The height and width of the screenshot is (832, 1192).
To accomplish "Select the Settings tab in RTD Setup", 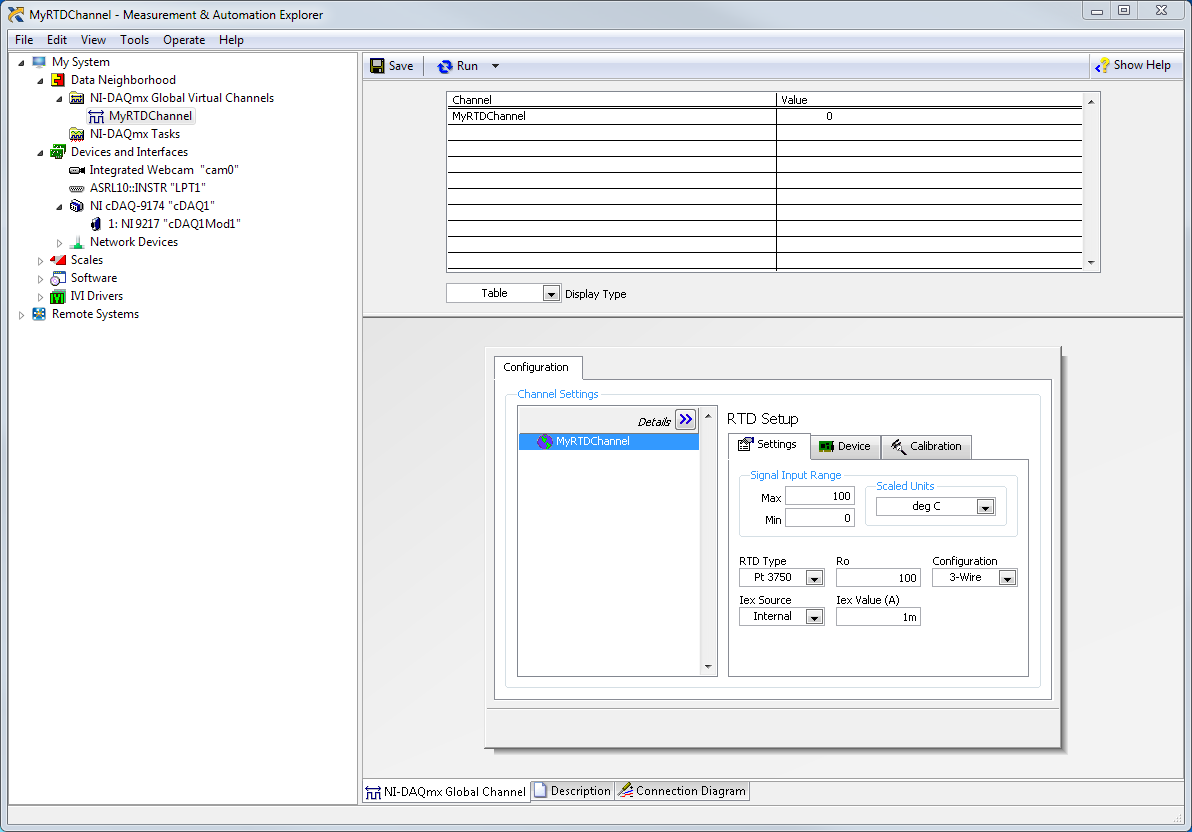I will [x=769, y=446].
